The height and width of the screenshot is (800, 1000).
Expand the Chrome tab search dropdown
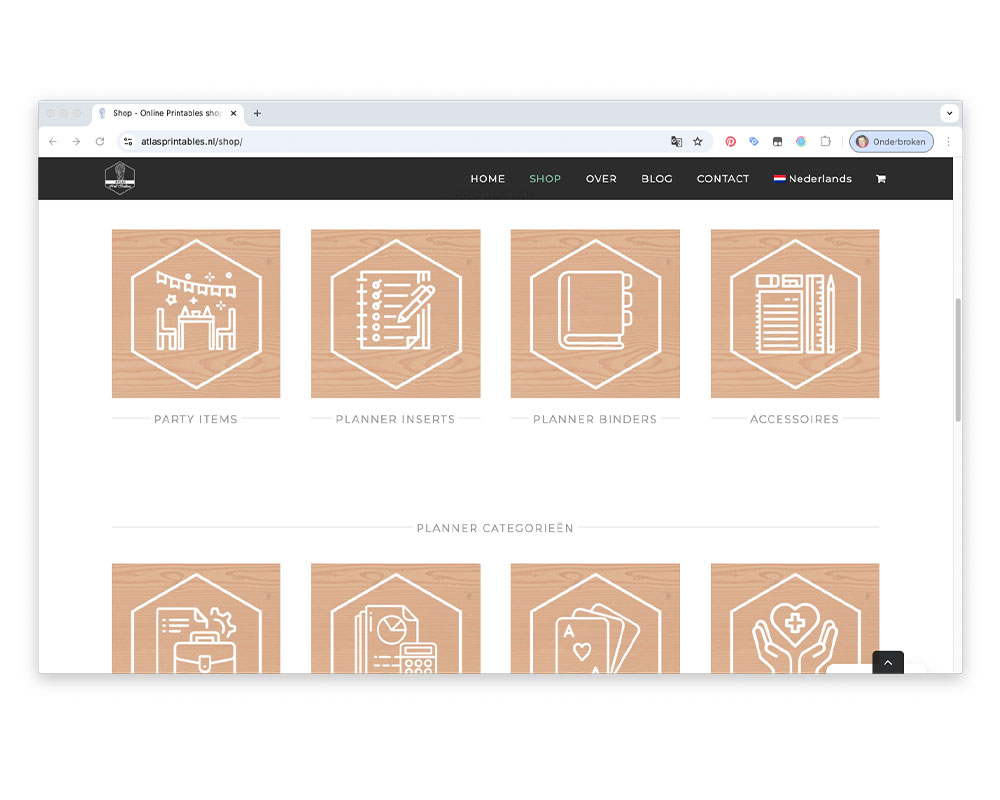(948, 113)
